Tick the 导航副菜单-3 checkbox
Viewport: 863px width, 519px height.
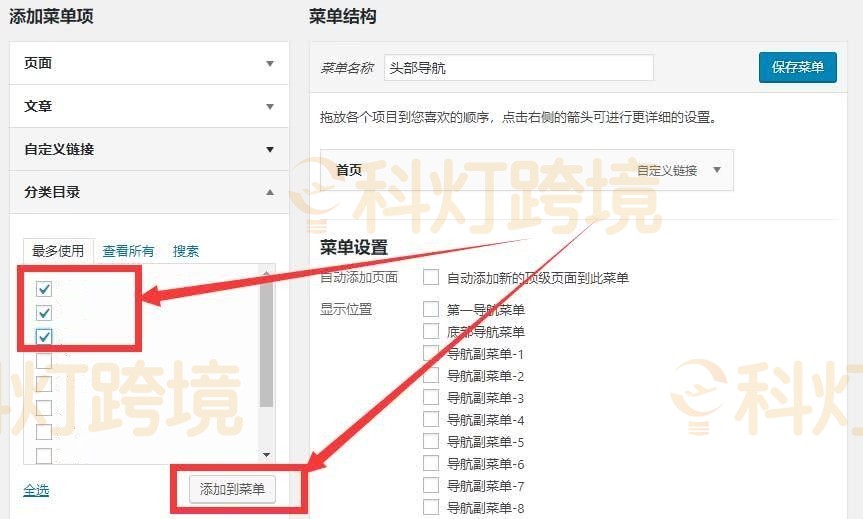coord(431,397)
